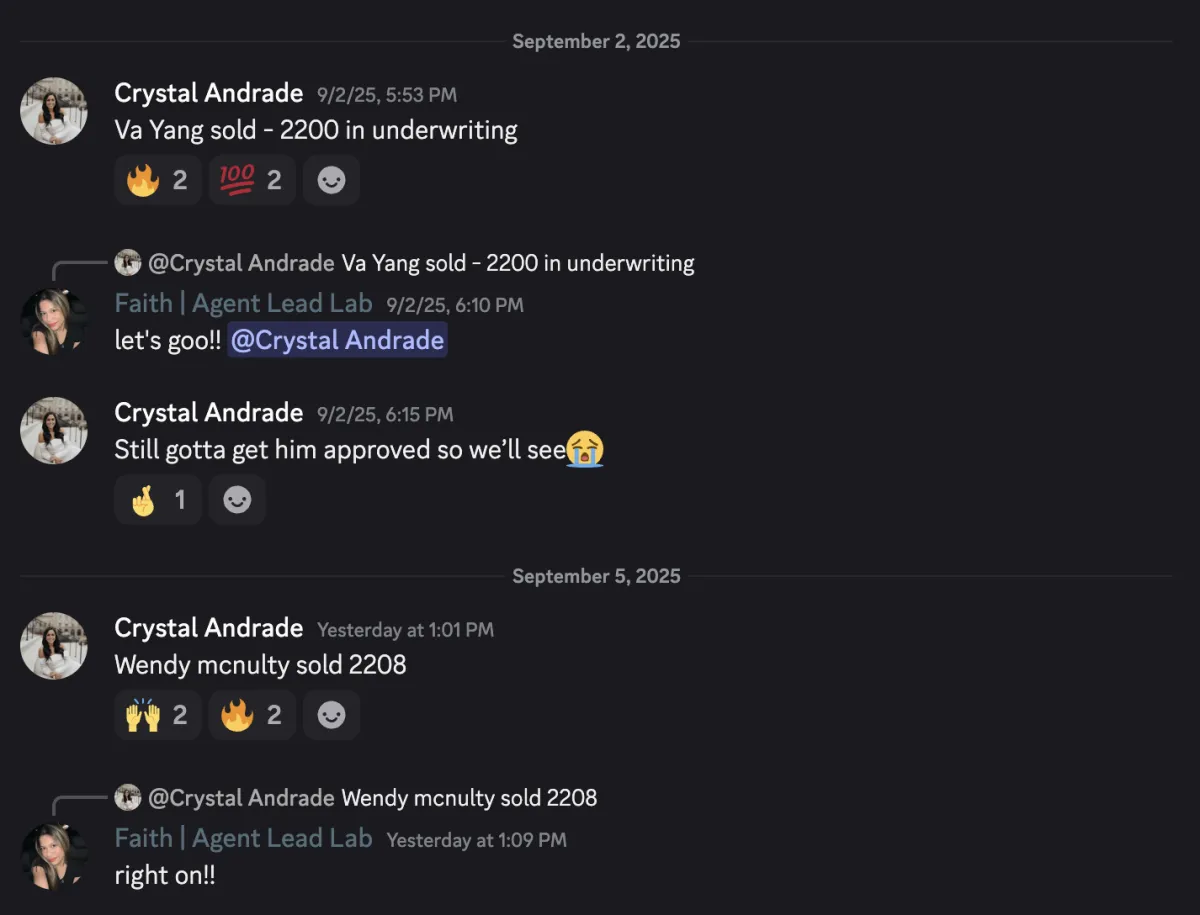Viewport: 1200px width, 915px height.
Task: Toggle raised hands reaction on Wendy mcnulty message
Action: (157, 715)
